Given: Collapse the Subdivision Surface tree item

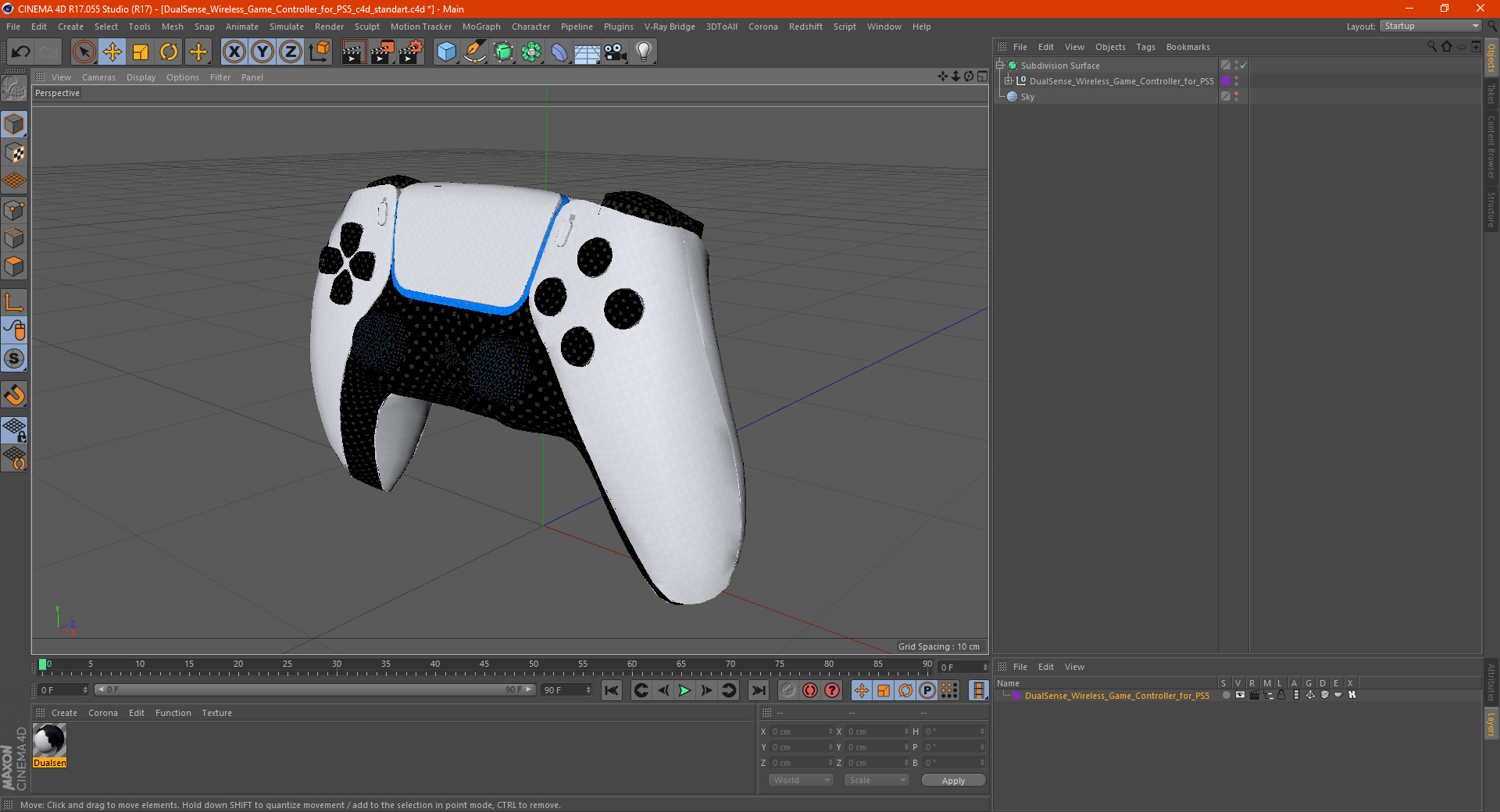Looking at the screenshot, I should [1000, 66].
